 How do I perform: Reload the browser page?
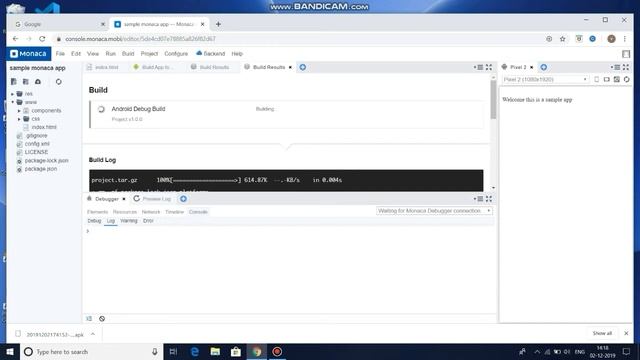point(42,39)
